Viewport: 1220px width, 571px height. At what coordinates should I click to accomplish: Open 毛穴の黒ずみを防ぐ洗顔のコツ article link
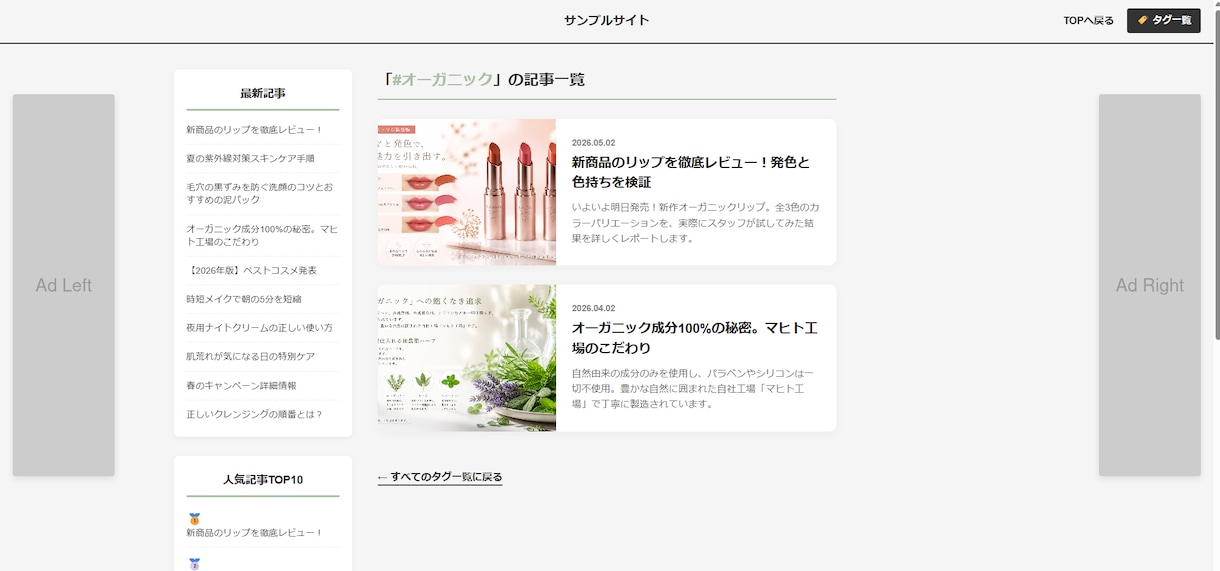(260, 193)
